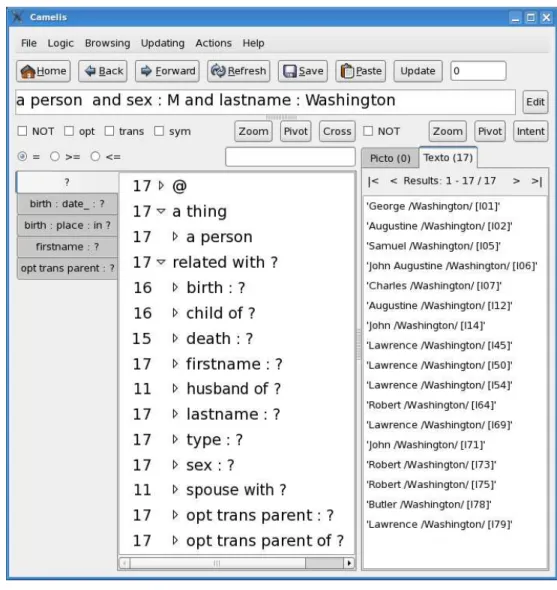Click the Pivot button next to Intent
Viewport: 557px width, 590px height.
(x=490, y=131)
